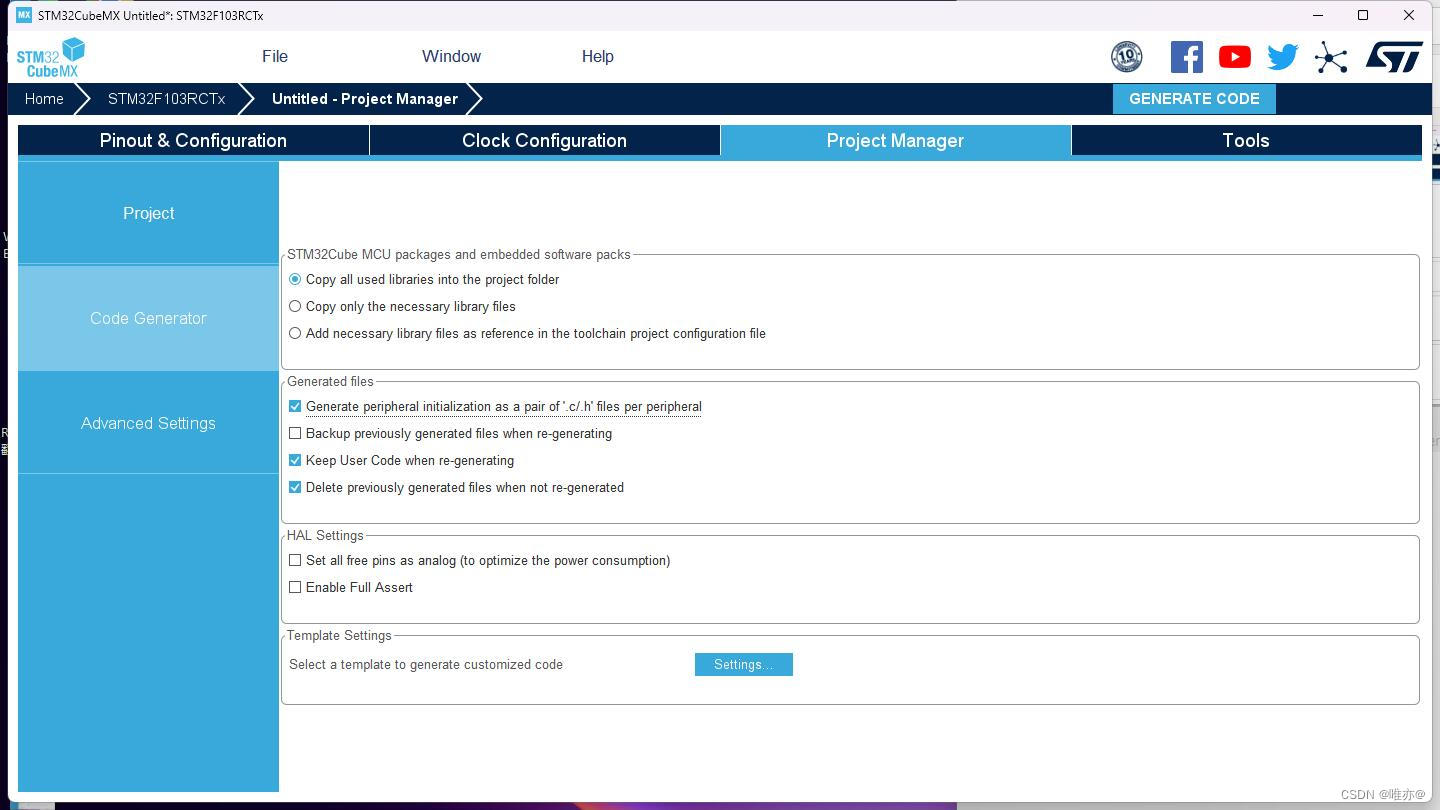Toggle Generate peripheral initialization per peripheral checkbox
This screenshot has height=810, width=1440.
[295, 406]
